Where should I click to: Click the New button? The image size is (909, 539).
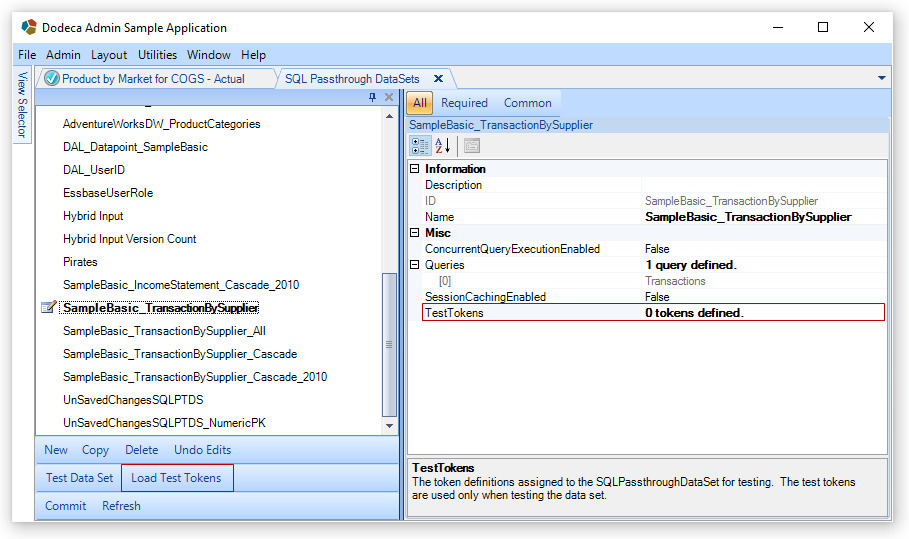click(x=56, y=450)
